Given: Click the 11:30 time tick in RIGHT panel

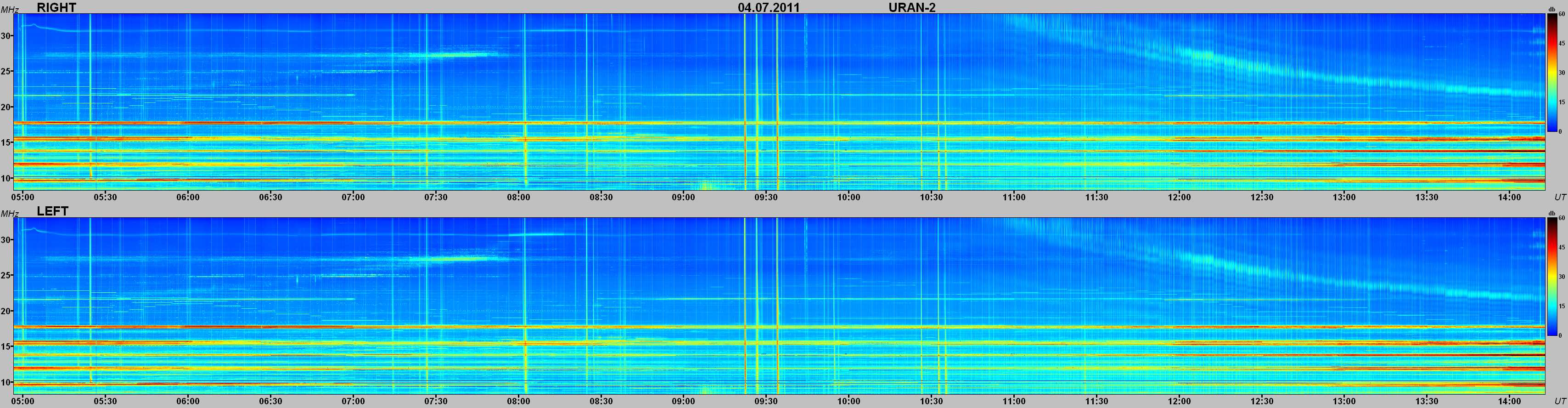Looking at the screenshot, I should tap(1097, 197).
